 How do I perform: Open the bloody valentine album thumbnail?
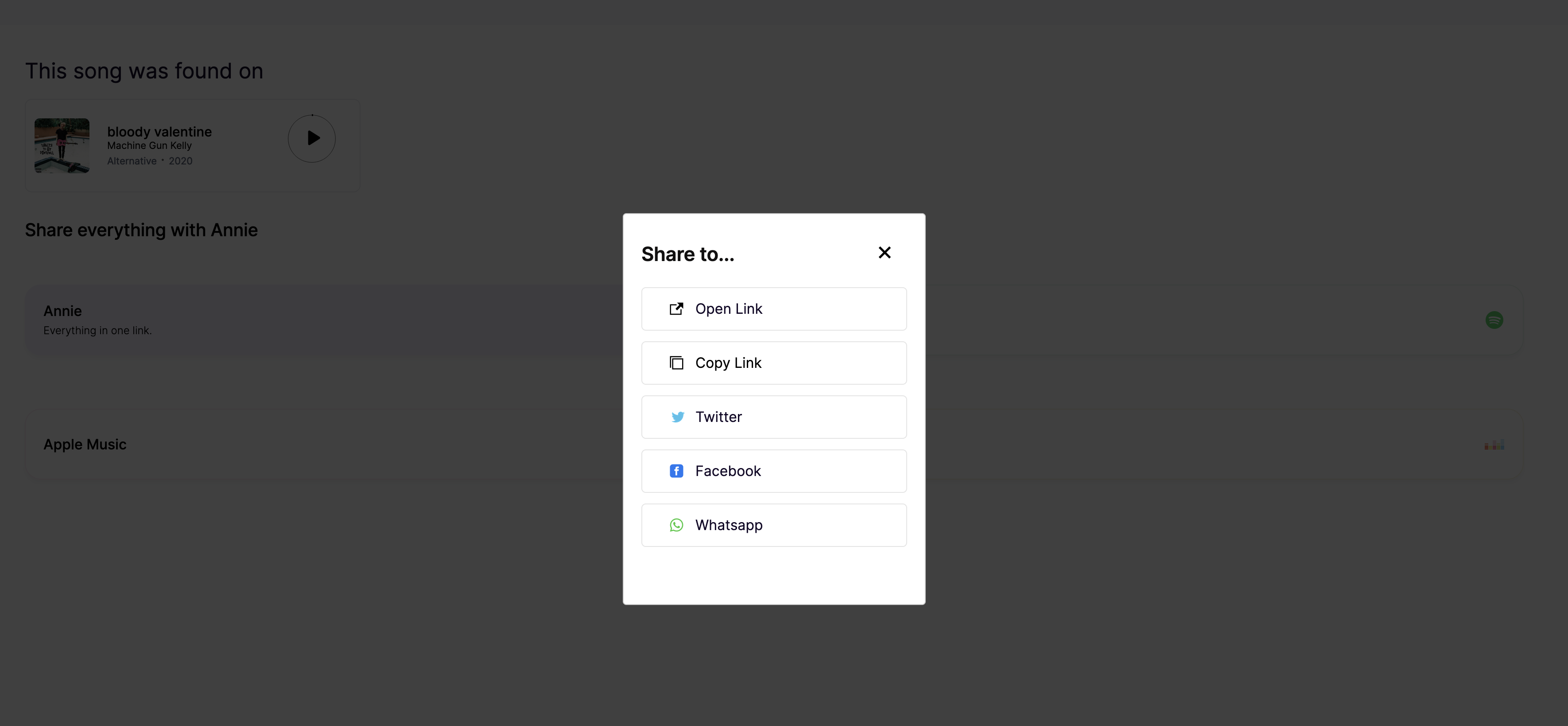tap(62, 145)
